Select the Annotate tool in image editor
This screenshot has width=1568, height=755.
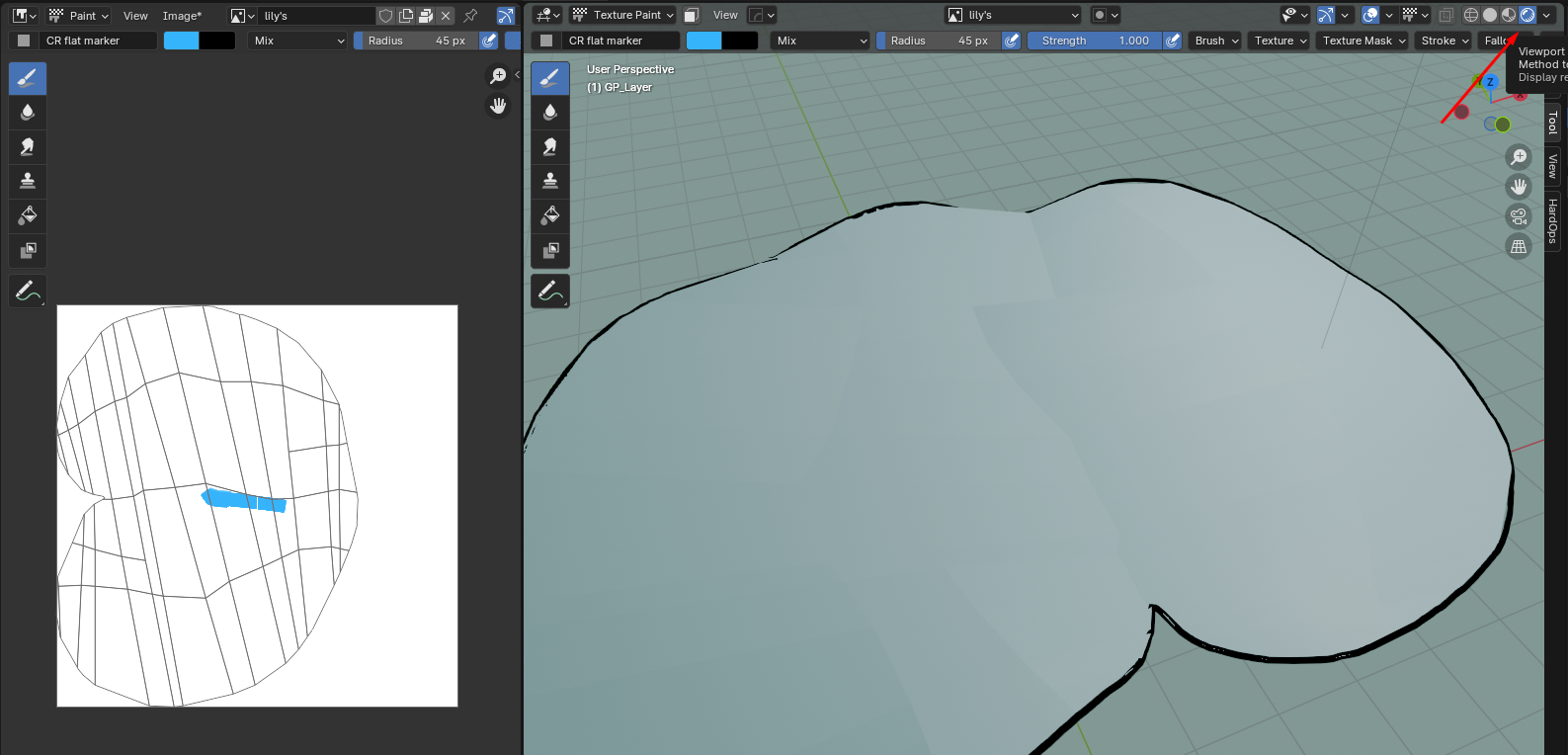click(28, 292)
